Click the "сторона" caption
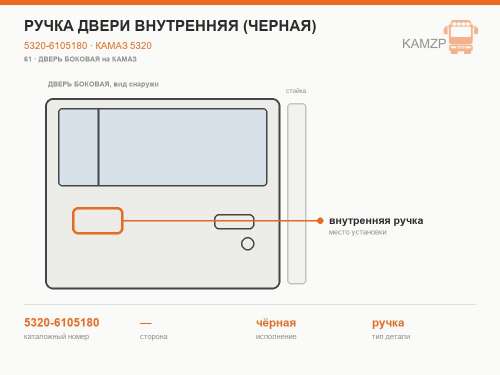 tap(154, 337)
